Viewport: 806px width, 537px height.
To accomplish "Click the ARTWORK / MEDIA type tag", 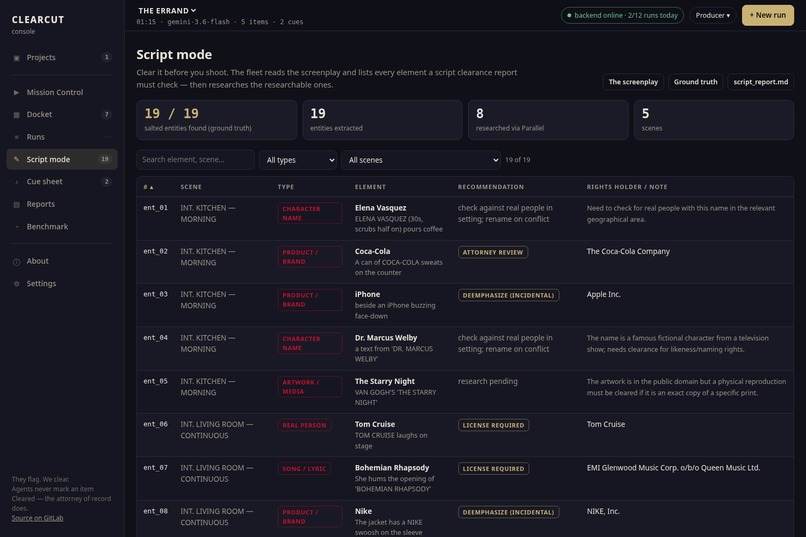I will click(309, 387).
